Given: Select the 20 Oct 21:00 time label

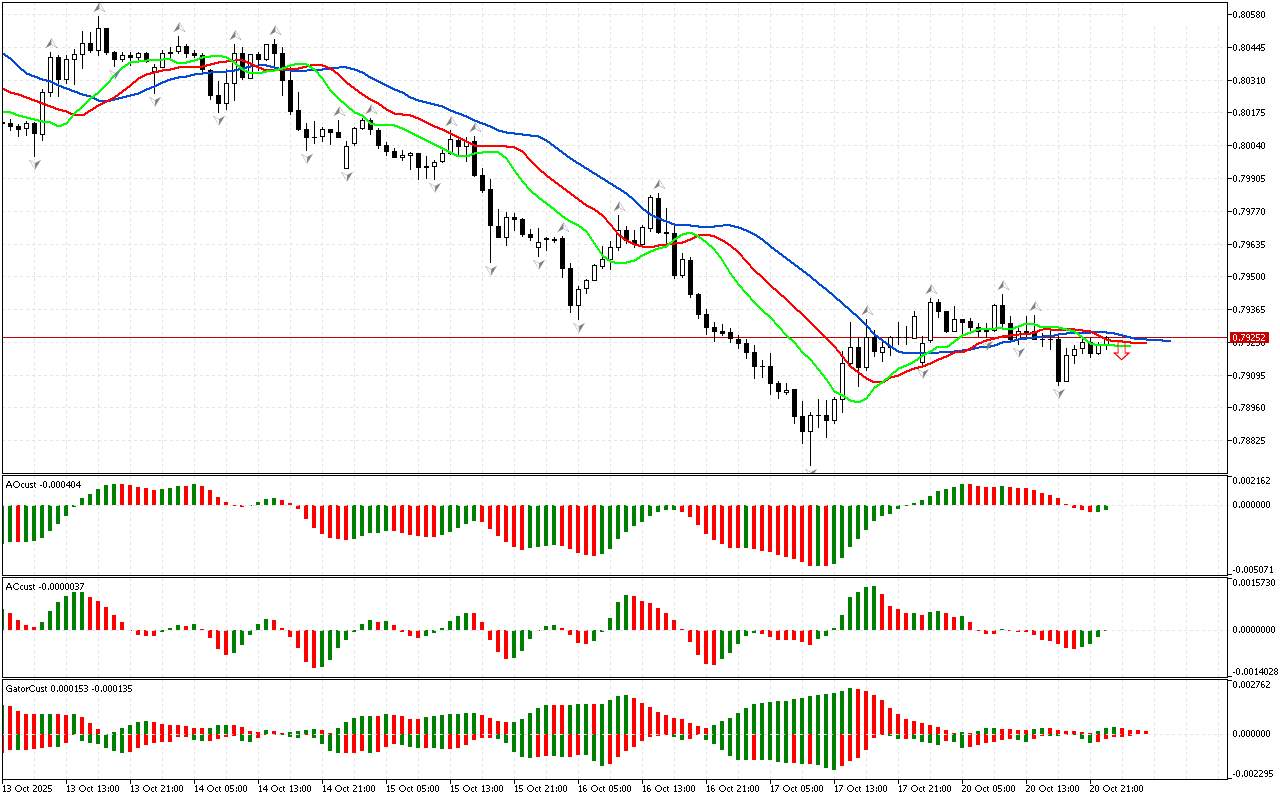Looking at the screenshot, I should click(1116, 789).
